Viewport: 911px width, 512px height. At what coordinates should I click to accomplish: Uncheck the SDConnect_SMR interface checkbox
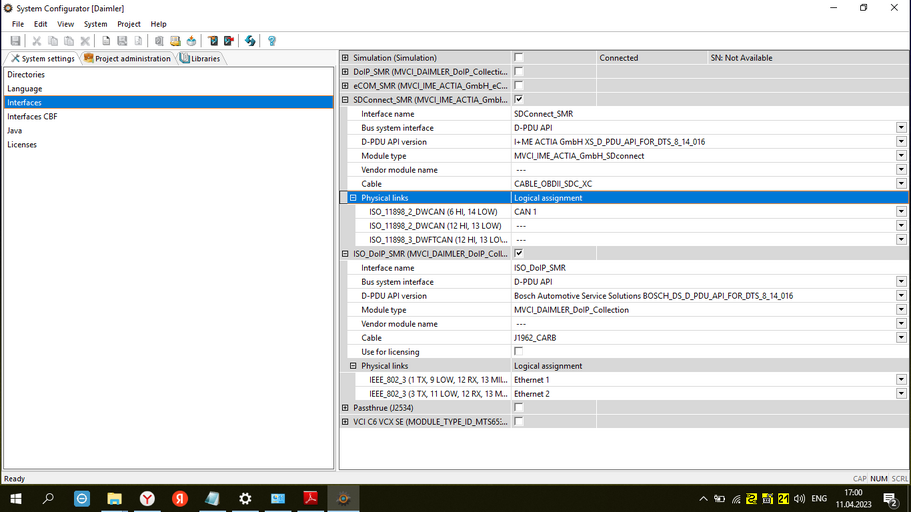518,99
